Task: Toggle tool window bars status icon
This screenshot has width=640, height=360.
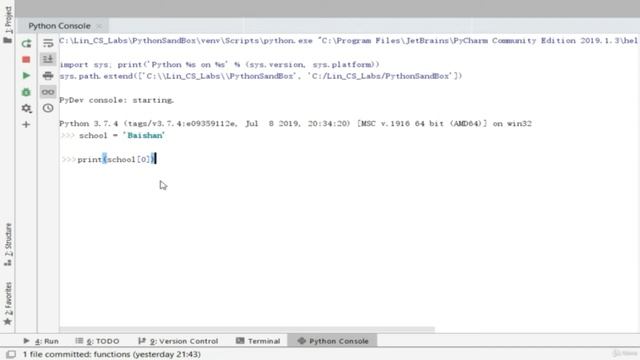Action: pos(11,354)
